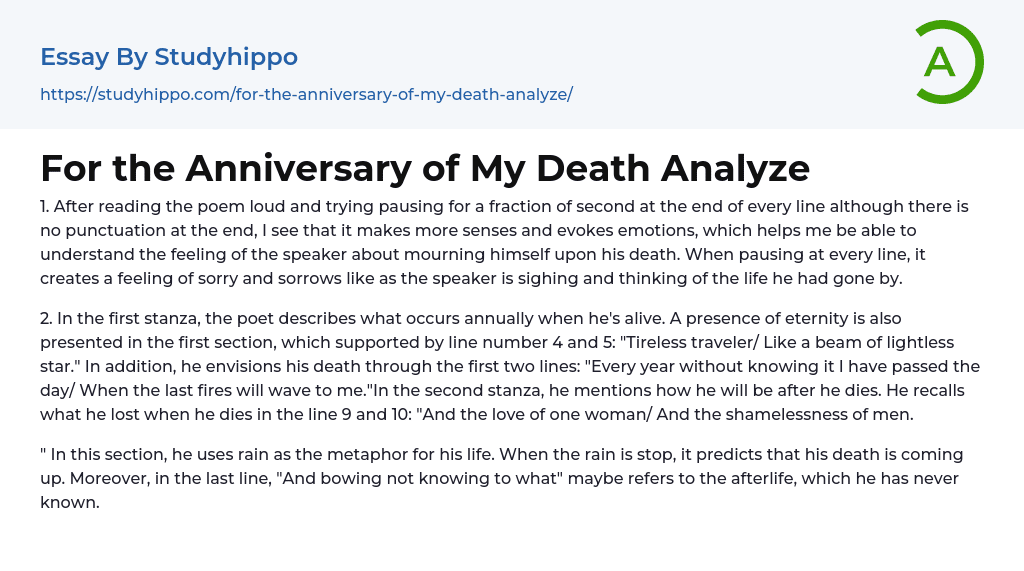Click the first paragraph starting "After reading"
Image resolution: width=1024 pixels, height=571 pixels.
tap(510, 242)
